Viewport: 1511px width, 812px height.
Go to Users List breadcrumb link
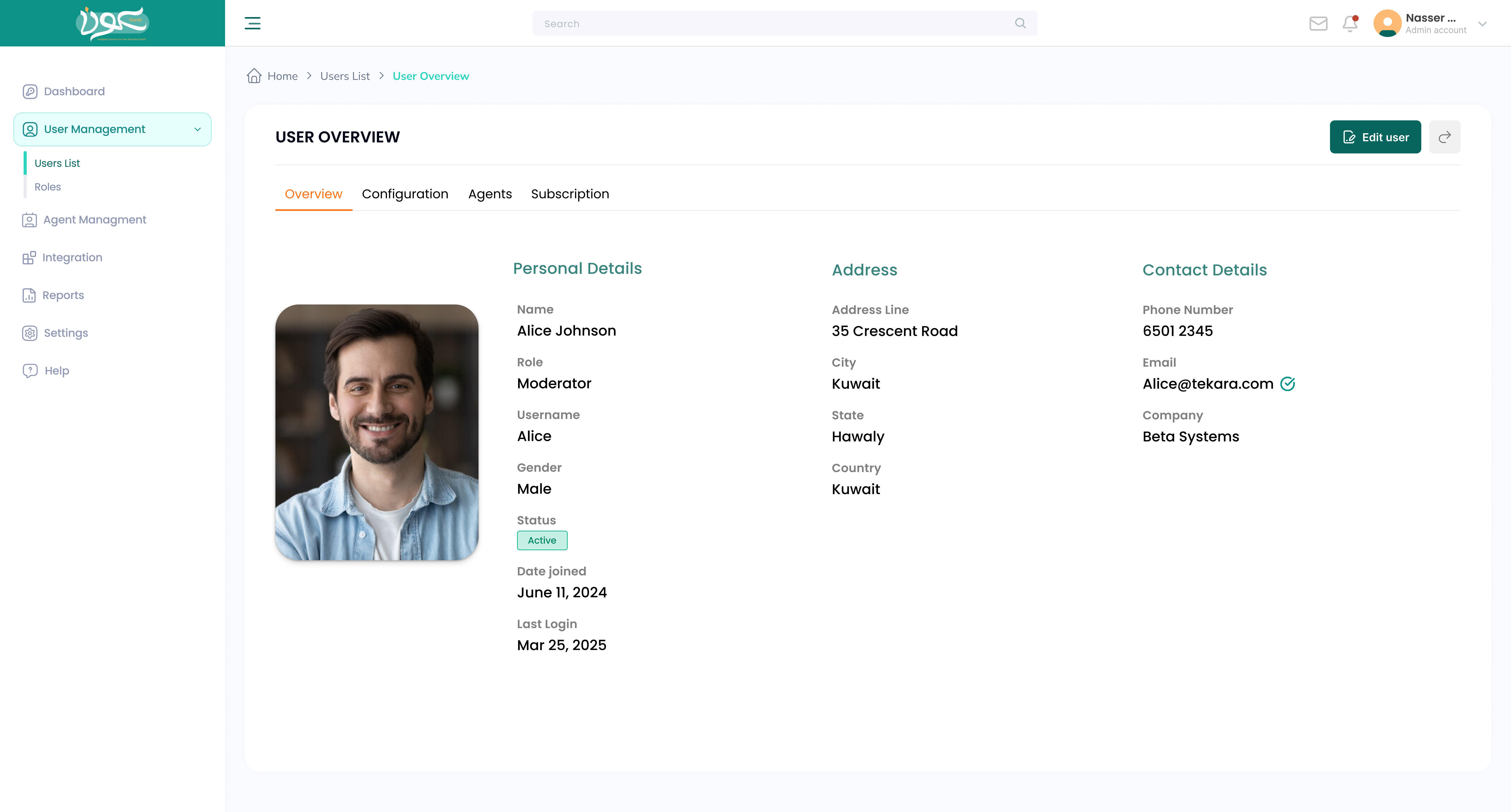345,76
